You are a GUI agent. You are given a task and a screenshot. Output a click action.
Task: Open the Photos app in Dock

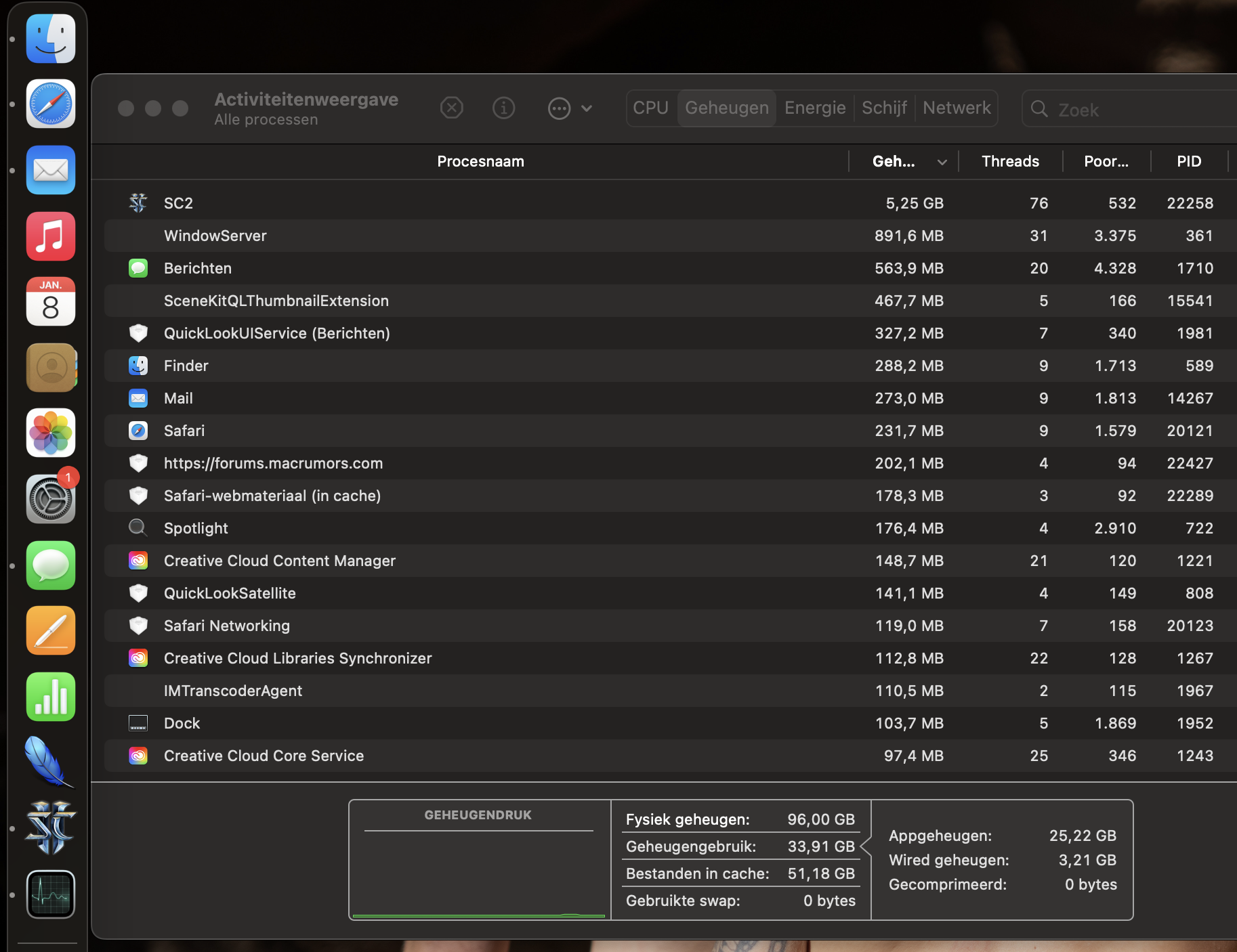tap(51, 433)
